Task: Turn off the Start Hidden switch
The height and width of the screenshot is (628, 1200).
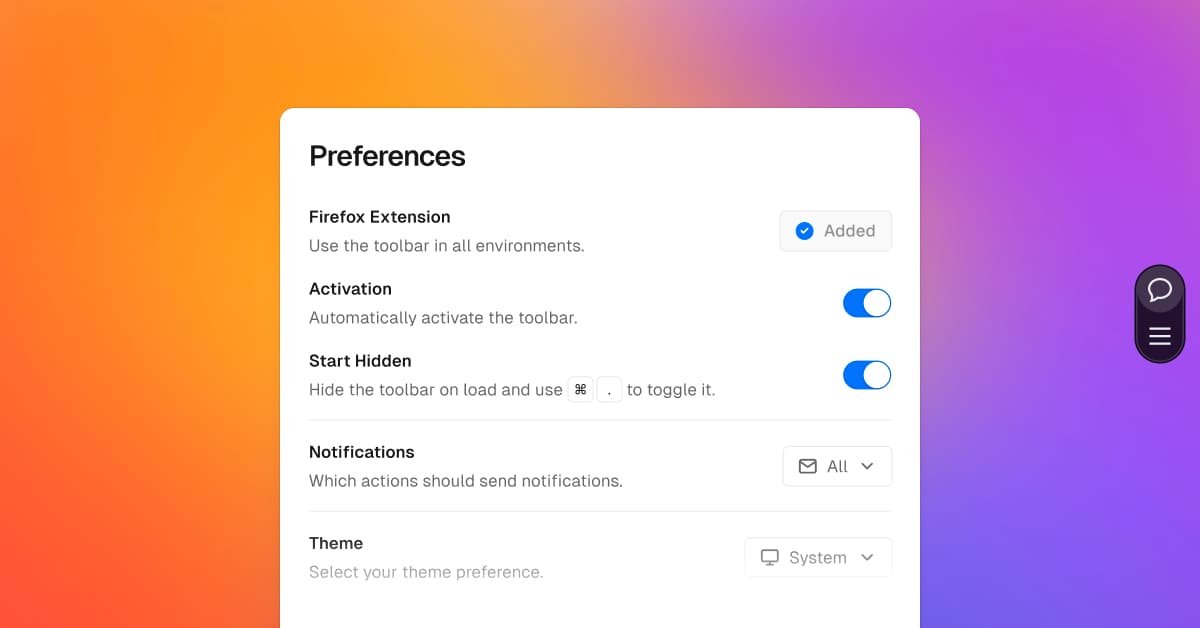Action: [x=866, y=375]
